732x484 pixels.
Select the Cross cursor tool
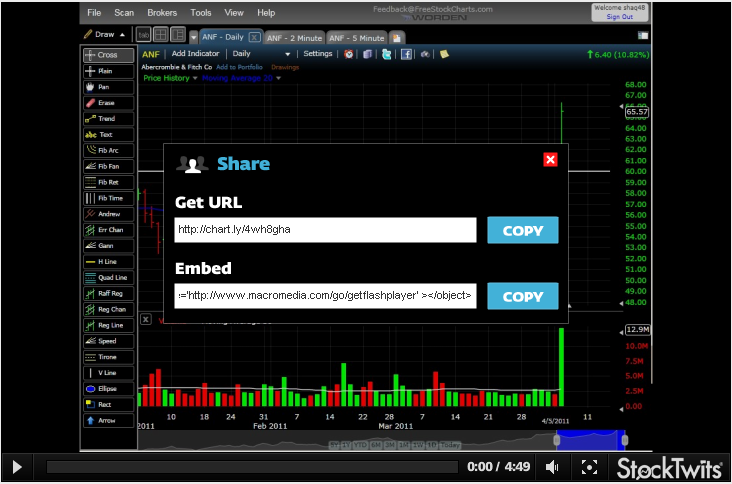coord(109,55)
